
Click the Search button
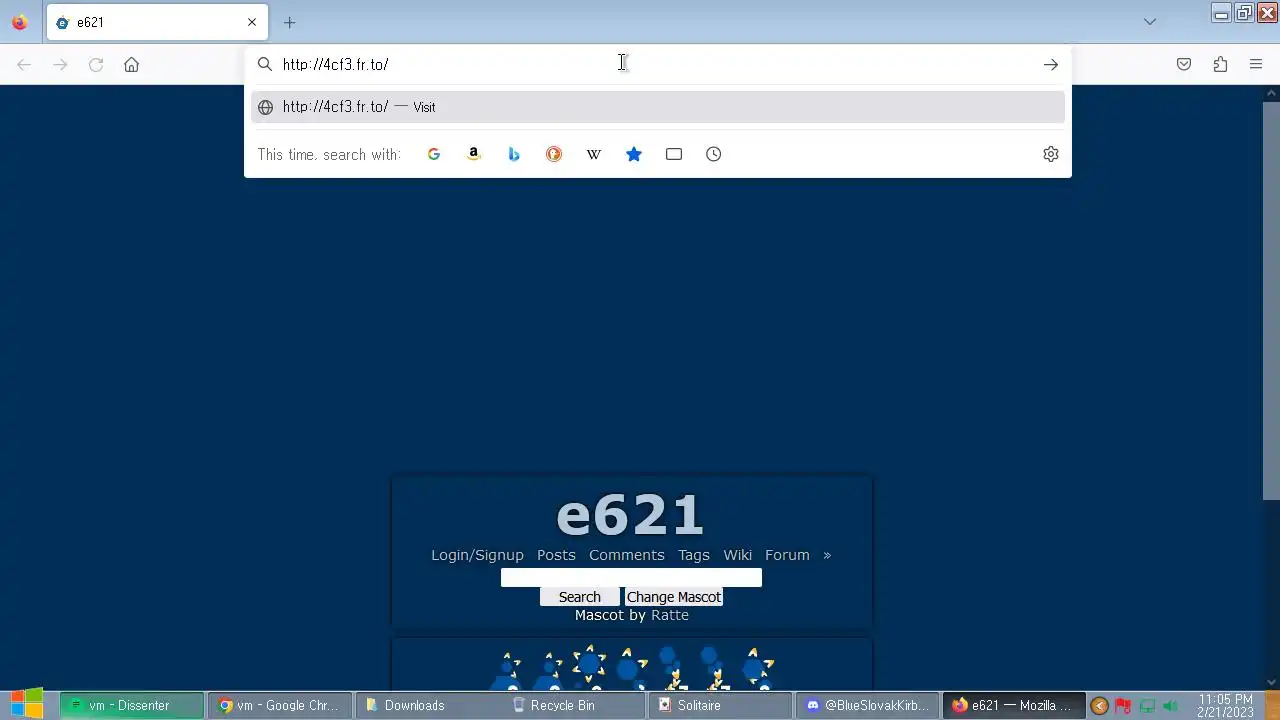580,597
